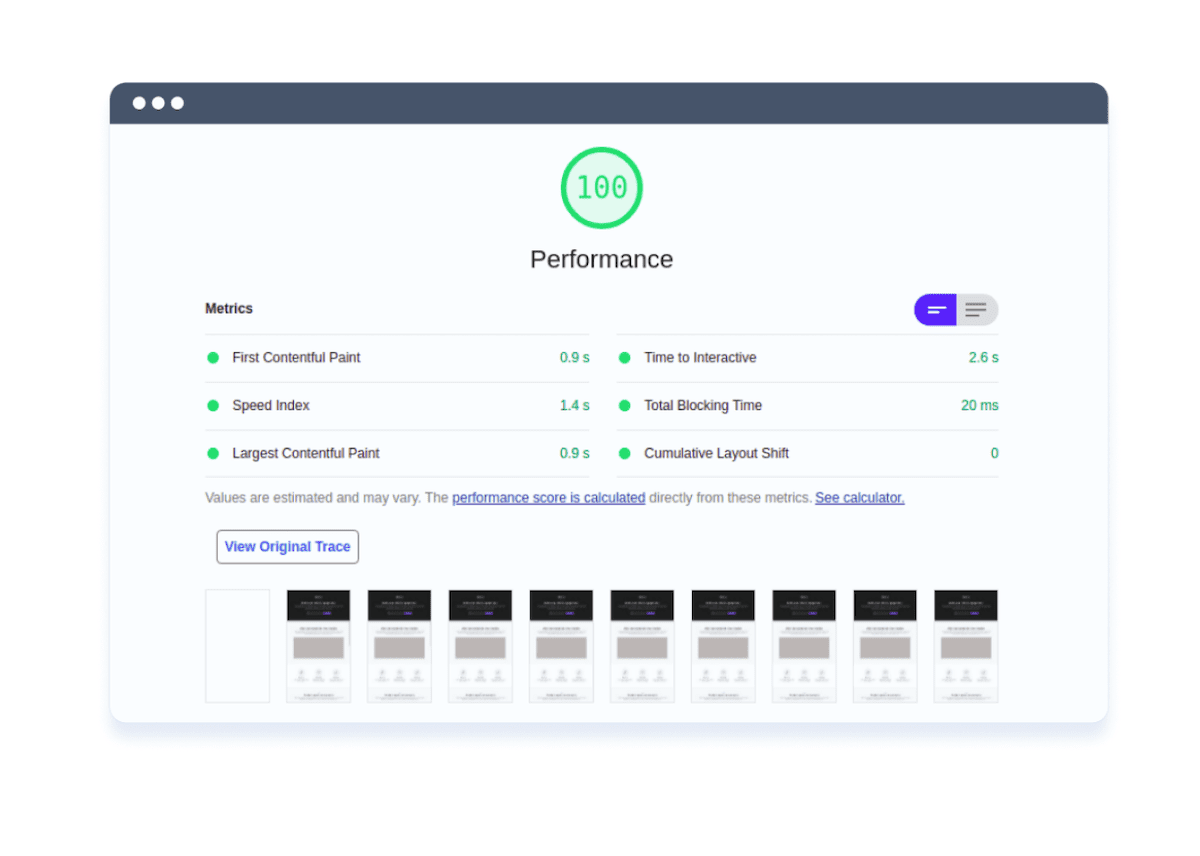This screenshot has width=1200, height=856.
Task: Click the leftmost window control dot
Action: click(x=137, y=102)
